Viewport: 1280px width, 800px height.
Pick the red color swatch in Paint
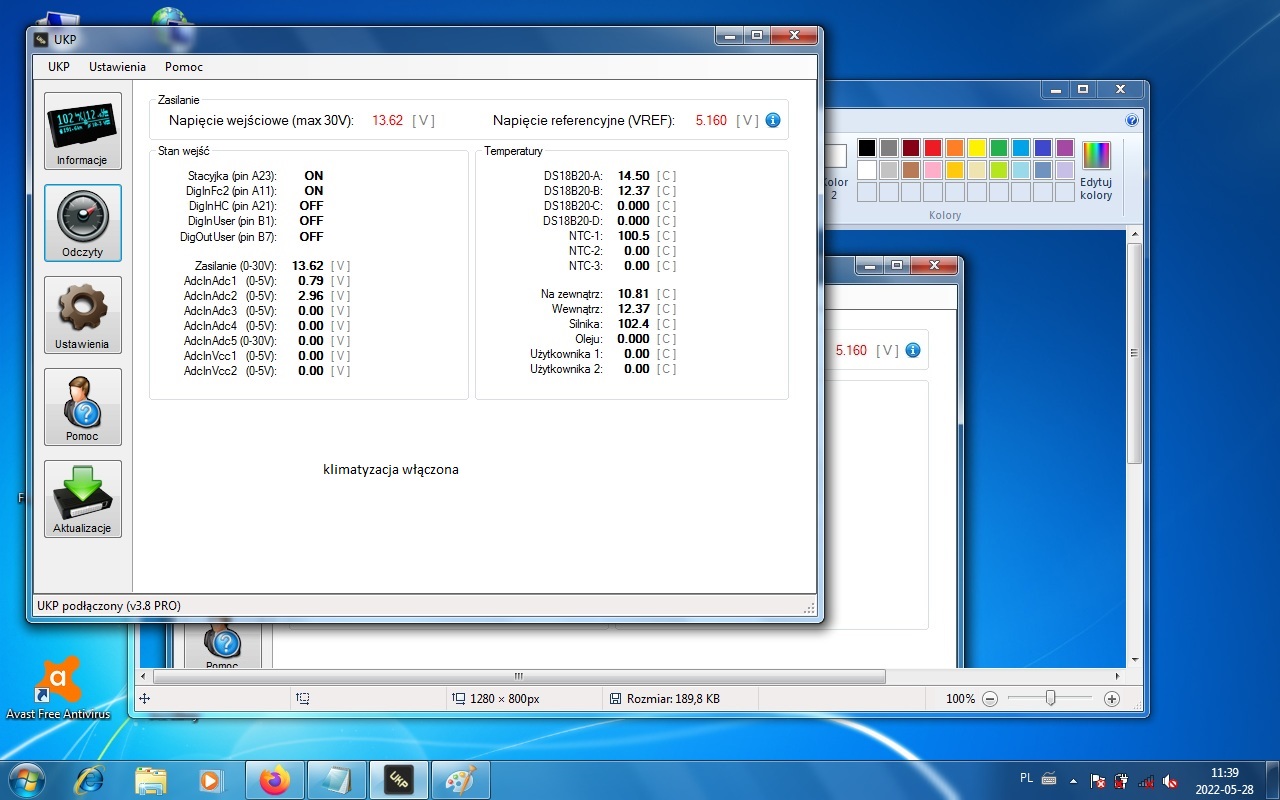tap(933, 148)
